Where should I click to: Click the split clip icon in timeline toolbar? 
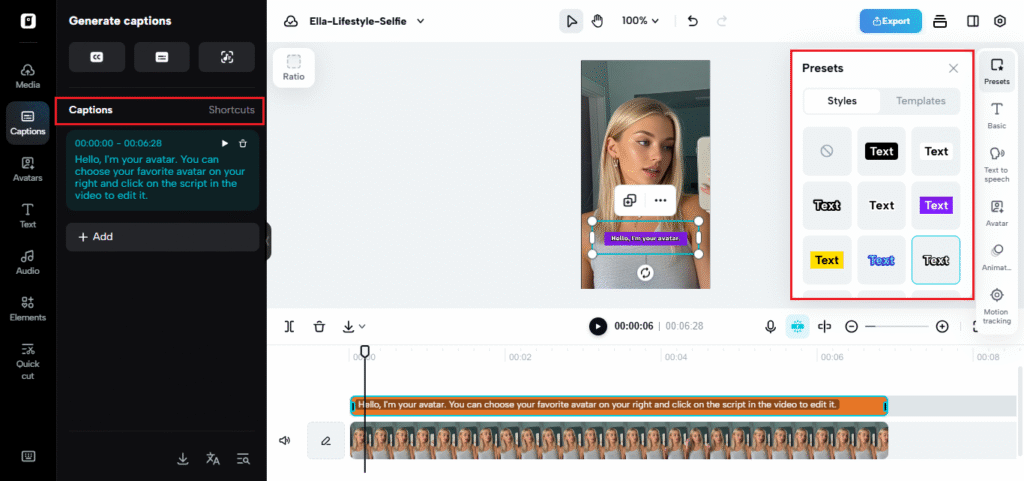tap(289, 326)
